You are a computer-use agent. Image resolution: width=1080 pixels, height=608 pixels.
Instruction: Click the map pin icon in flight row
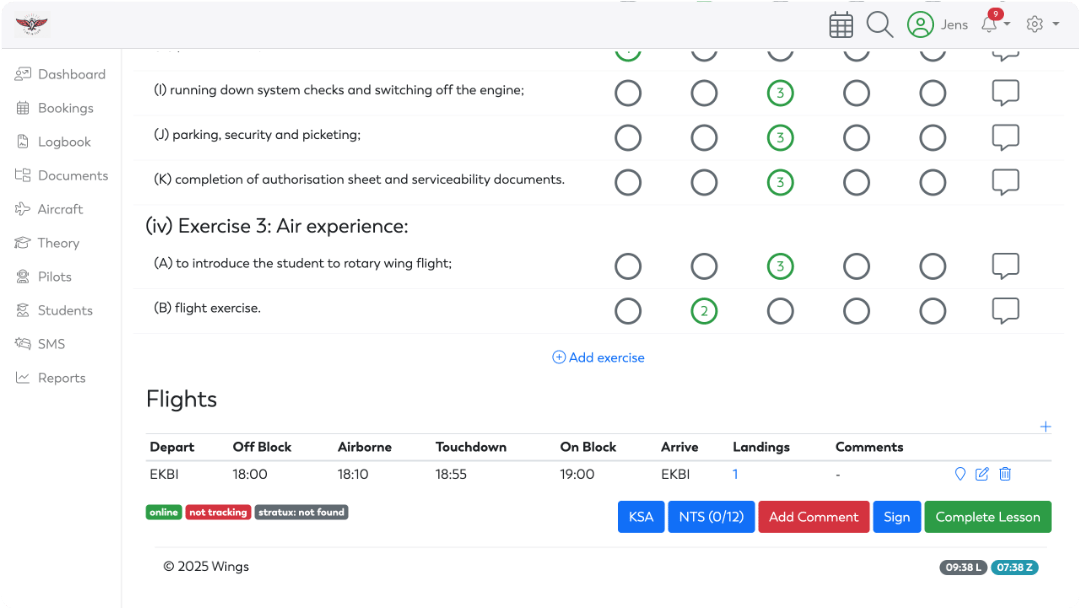tap(960, 474)
